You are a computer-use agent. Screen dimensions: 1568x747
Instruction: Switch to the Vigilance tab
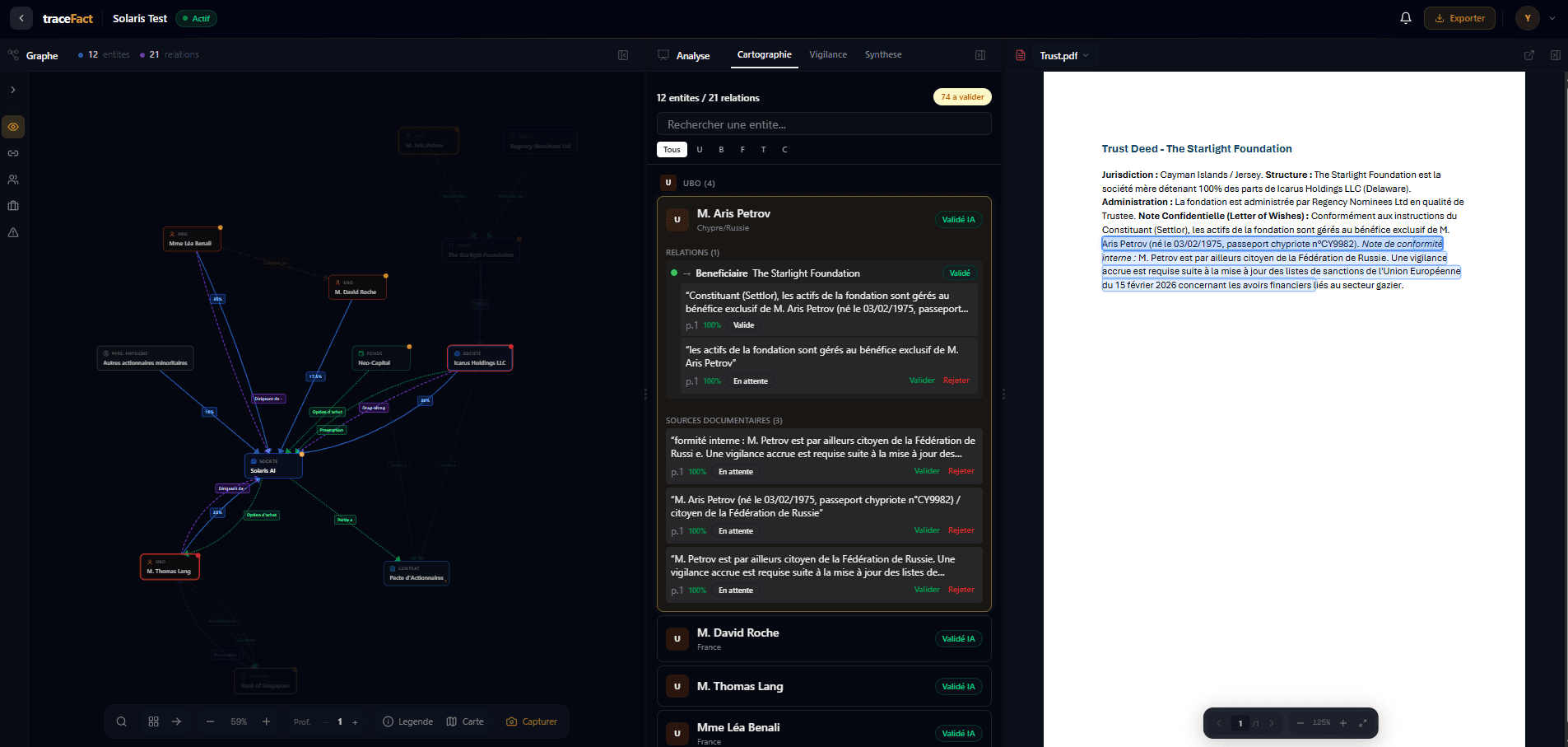[828, 54]
